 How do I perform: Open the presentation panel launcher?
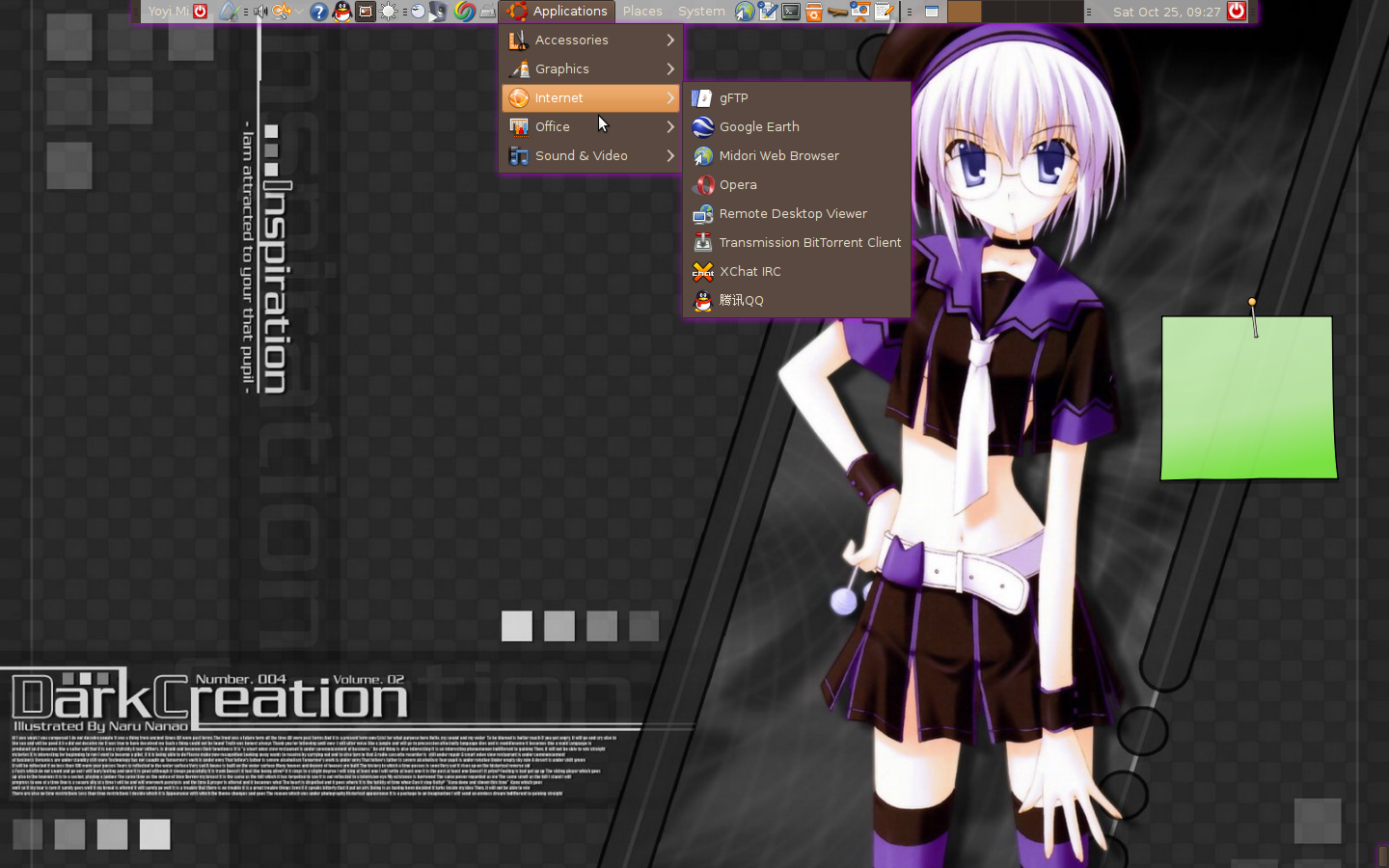pos(859,12)
